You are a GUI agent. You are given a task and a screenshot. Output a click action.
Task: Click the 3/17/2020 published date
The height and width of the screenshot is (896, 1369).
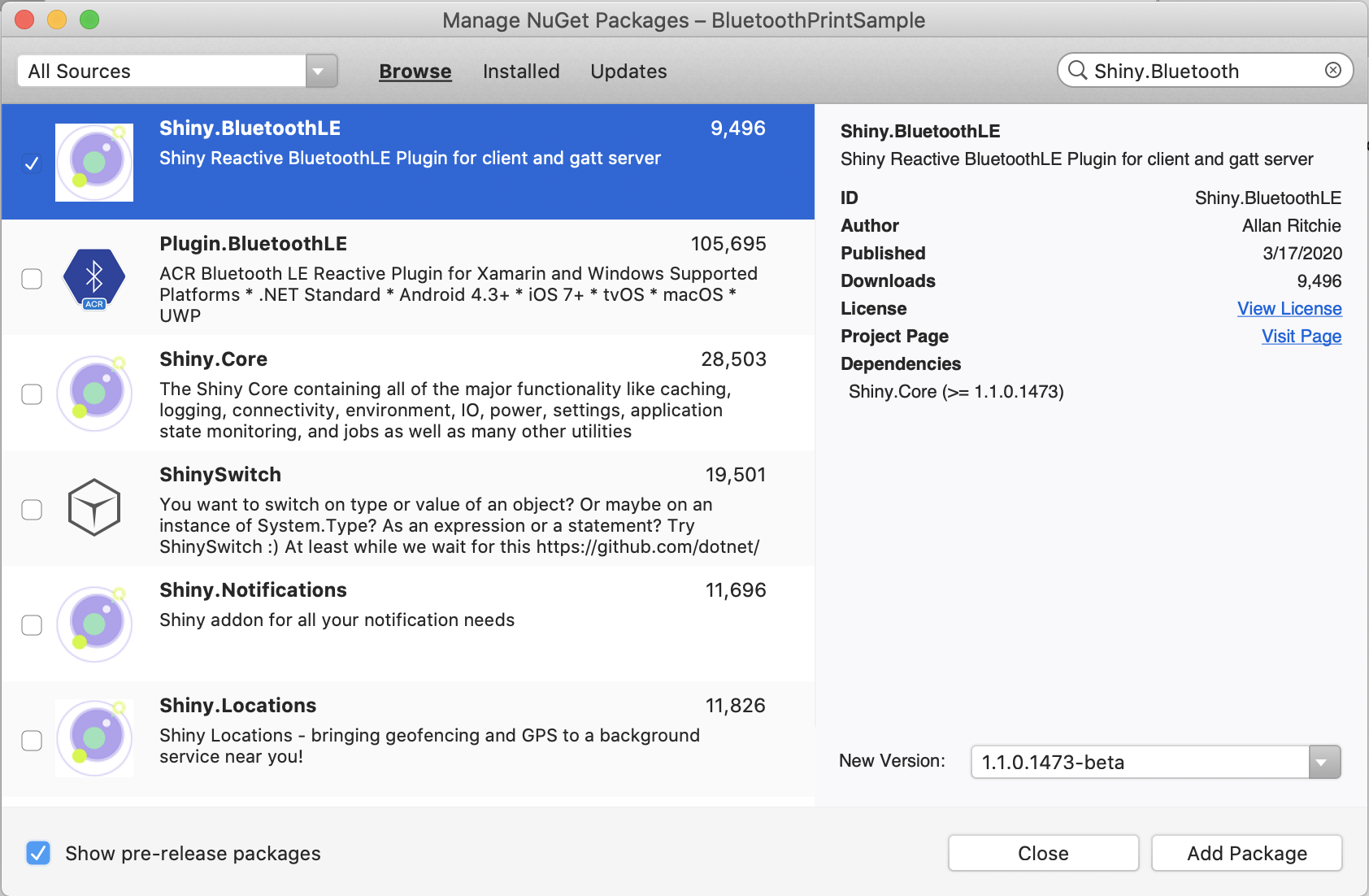(x=1302, y=254)
